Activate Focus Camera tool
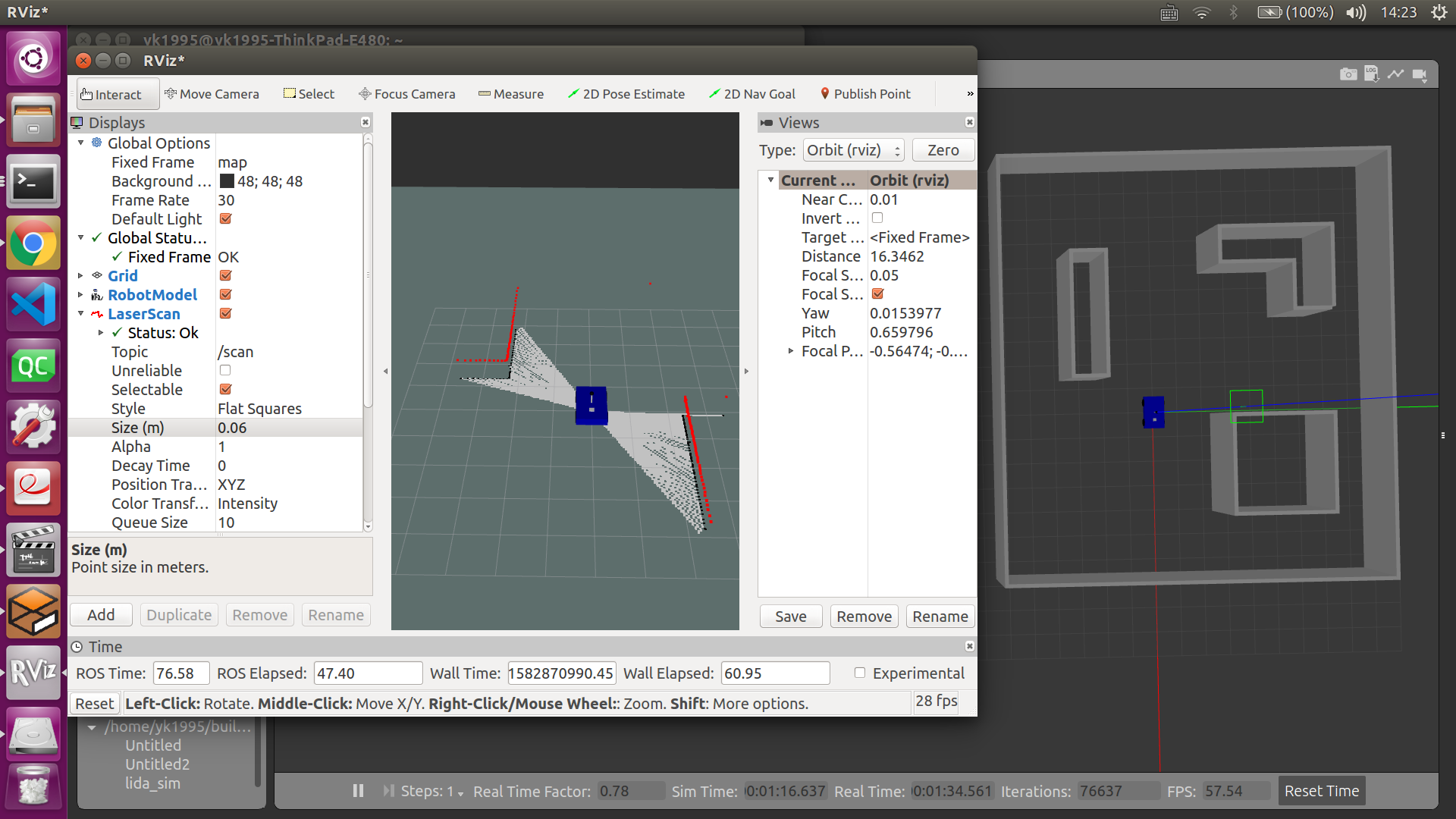Viewport: 1456px width, 819px height. click(407, 94)
